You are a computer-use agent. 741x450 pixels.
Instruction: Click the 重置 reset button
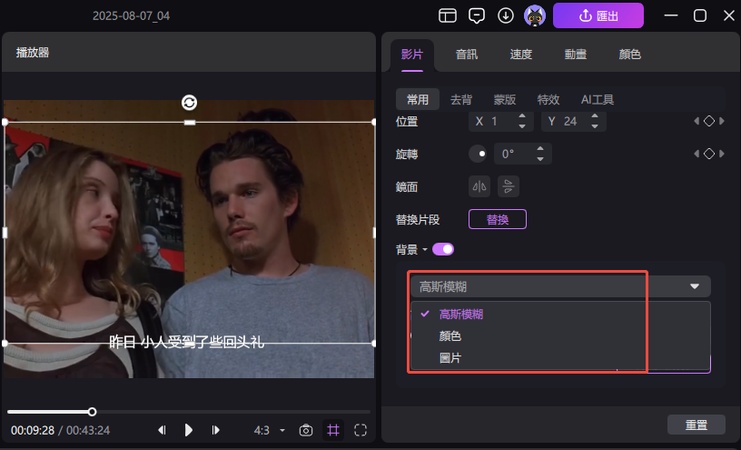coord(696,424)
